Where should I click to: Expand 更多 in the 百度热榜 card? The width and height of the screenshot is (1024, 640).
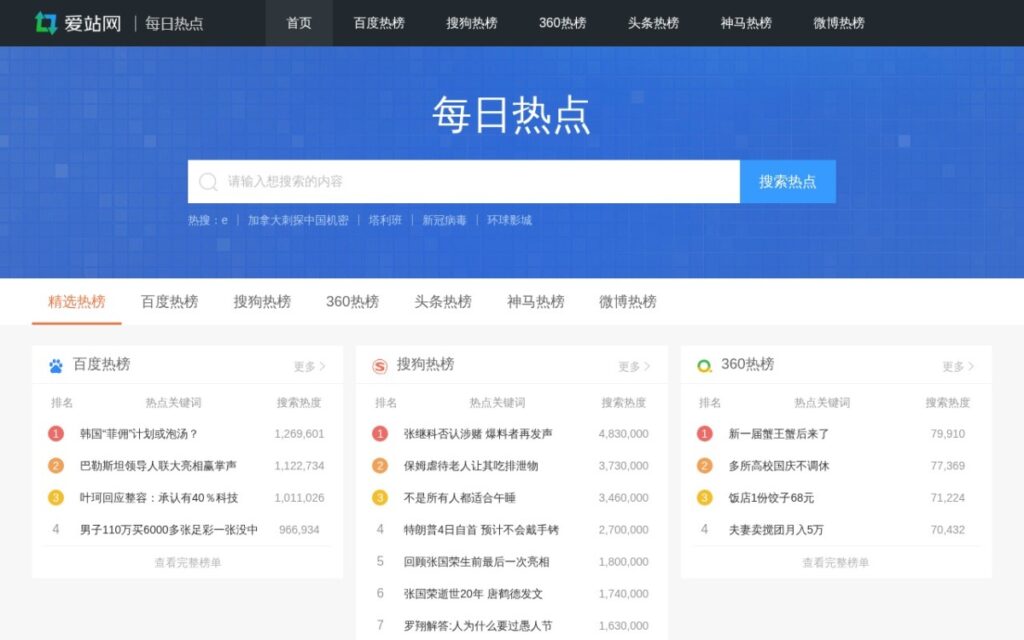310,366
